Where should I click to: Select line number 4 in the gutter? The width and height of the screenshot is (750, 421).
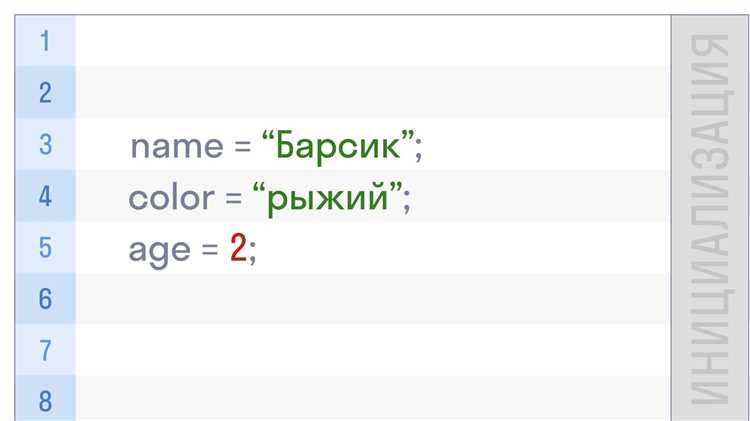click(45, 196)
